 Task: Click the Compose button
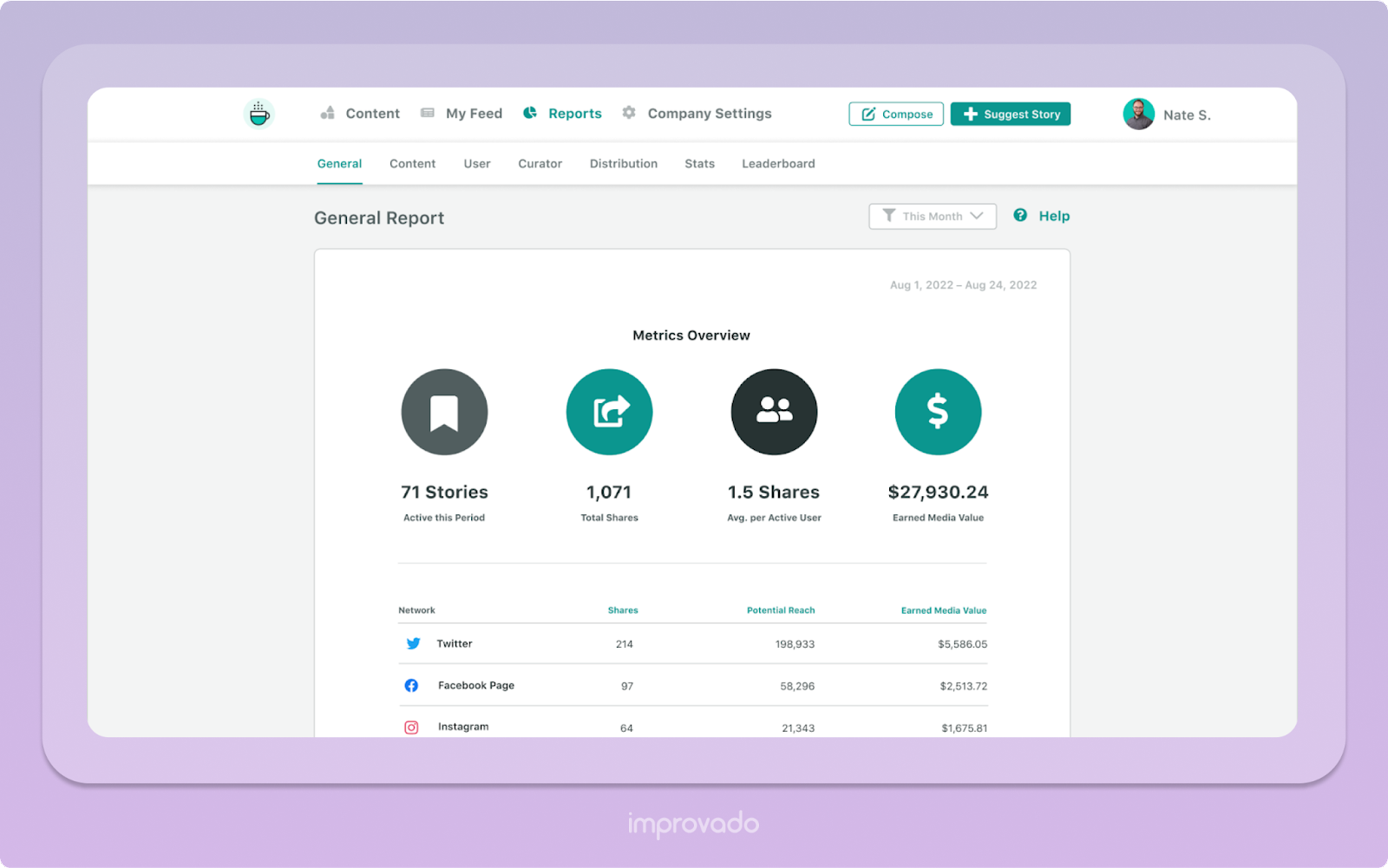pos(895,114)
